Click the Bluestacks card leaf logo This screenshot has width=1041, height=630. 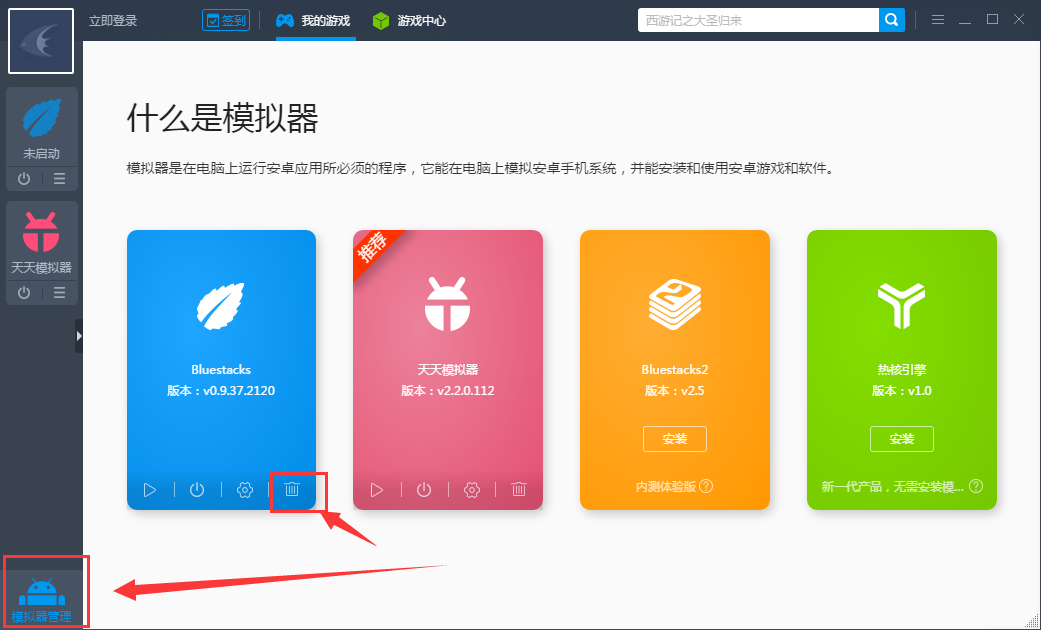click(220, 306)
